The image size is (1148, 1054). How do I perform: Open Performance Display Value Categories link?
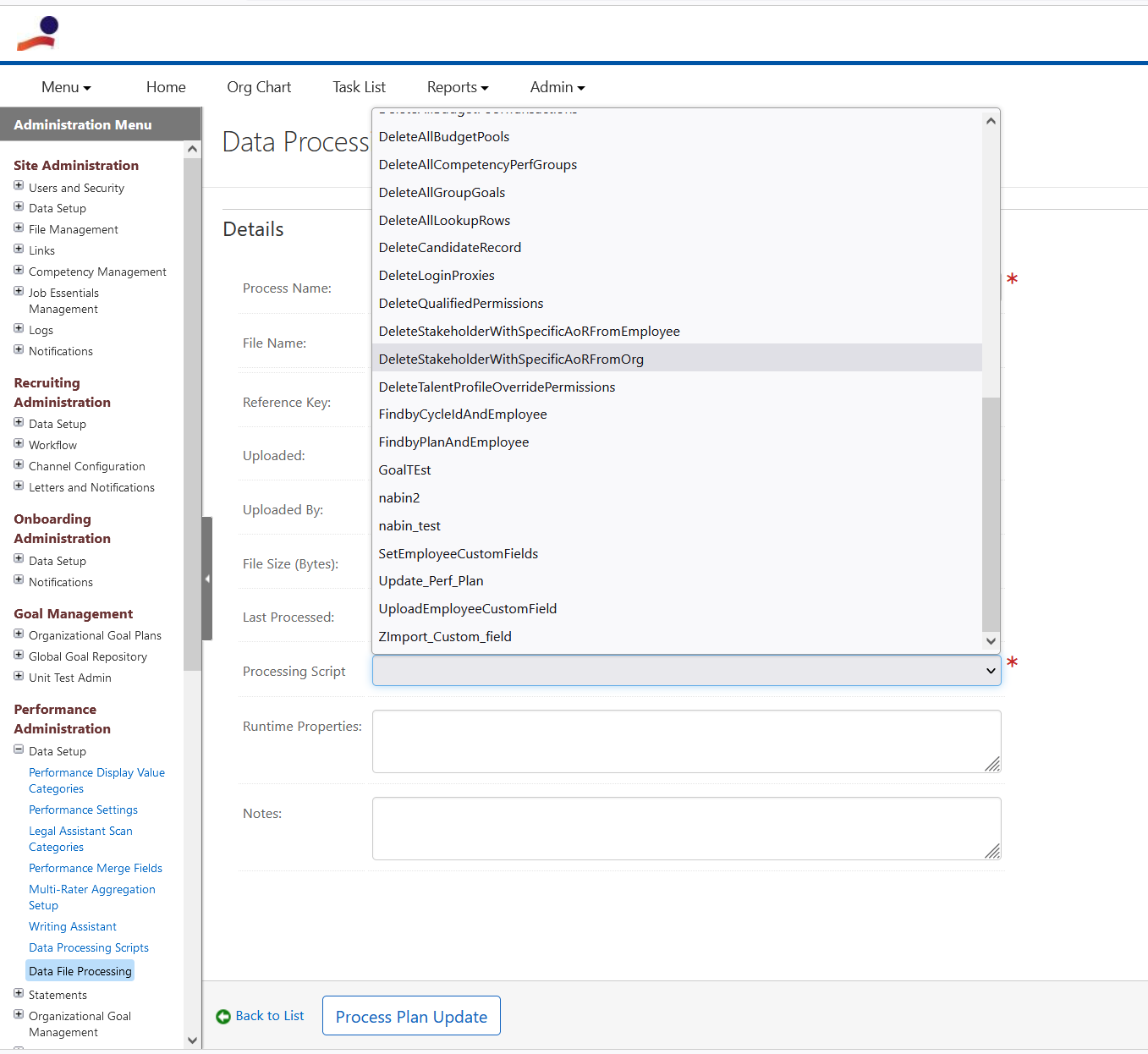point(96,781)
